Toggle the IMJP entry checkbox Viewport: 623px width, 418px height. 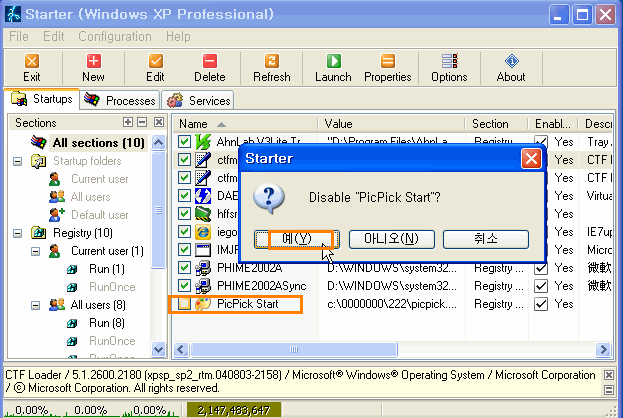(x=184, y=250)
